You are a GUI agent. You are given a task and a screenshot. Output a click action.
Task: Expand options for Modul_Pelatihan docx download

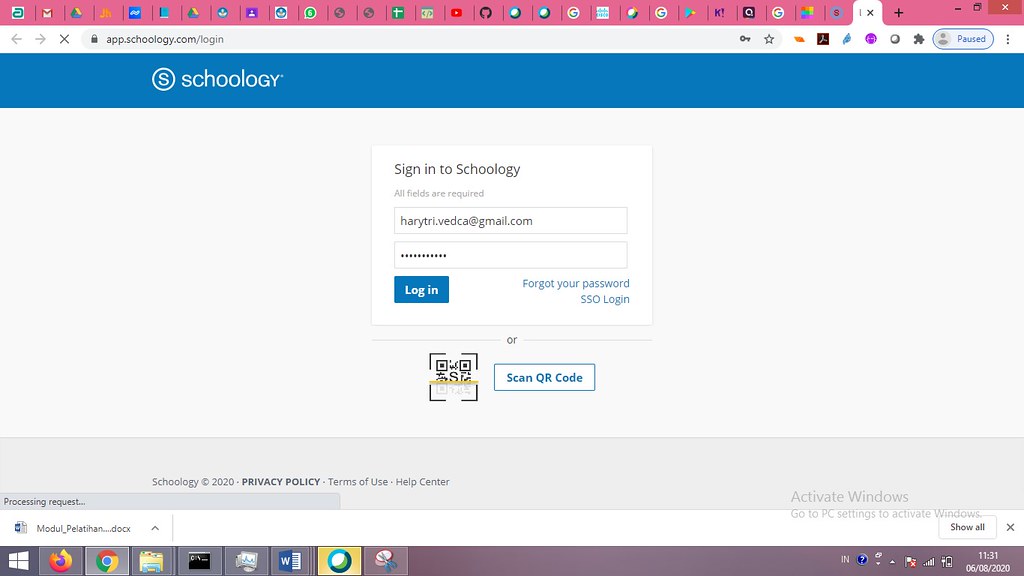(x=155, y=528)
